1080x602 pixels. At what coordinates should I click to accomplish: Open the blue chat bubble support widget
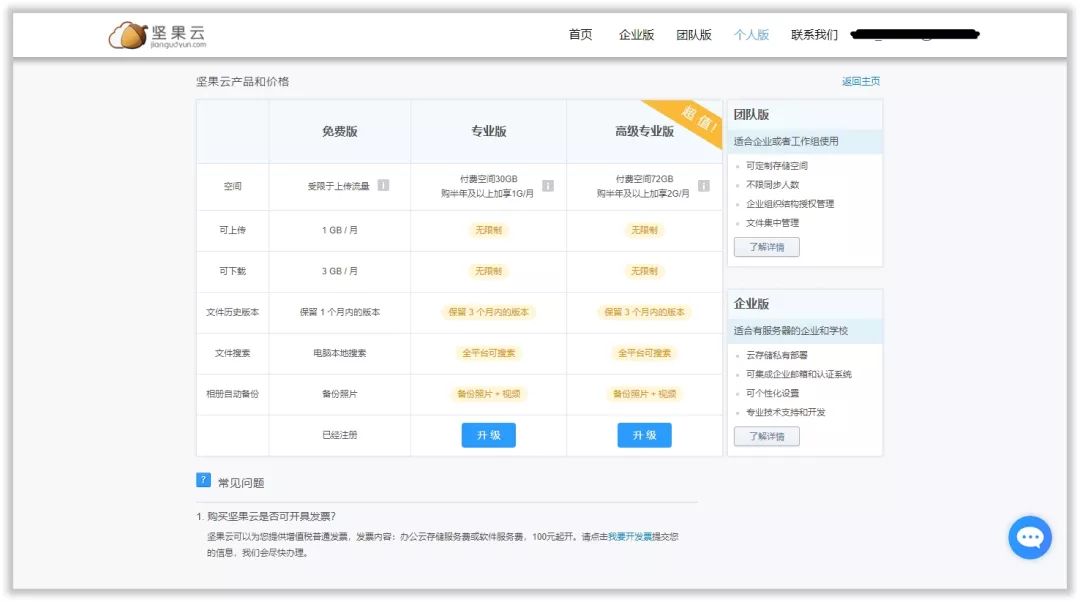(1030, 537)
